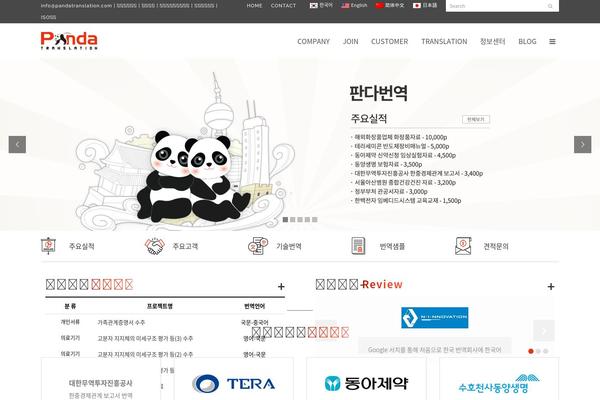Expand project list with plus icon
The image size is (600, 400).
281,286
